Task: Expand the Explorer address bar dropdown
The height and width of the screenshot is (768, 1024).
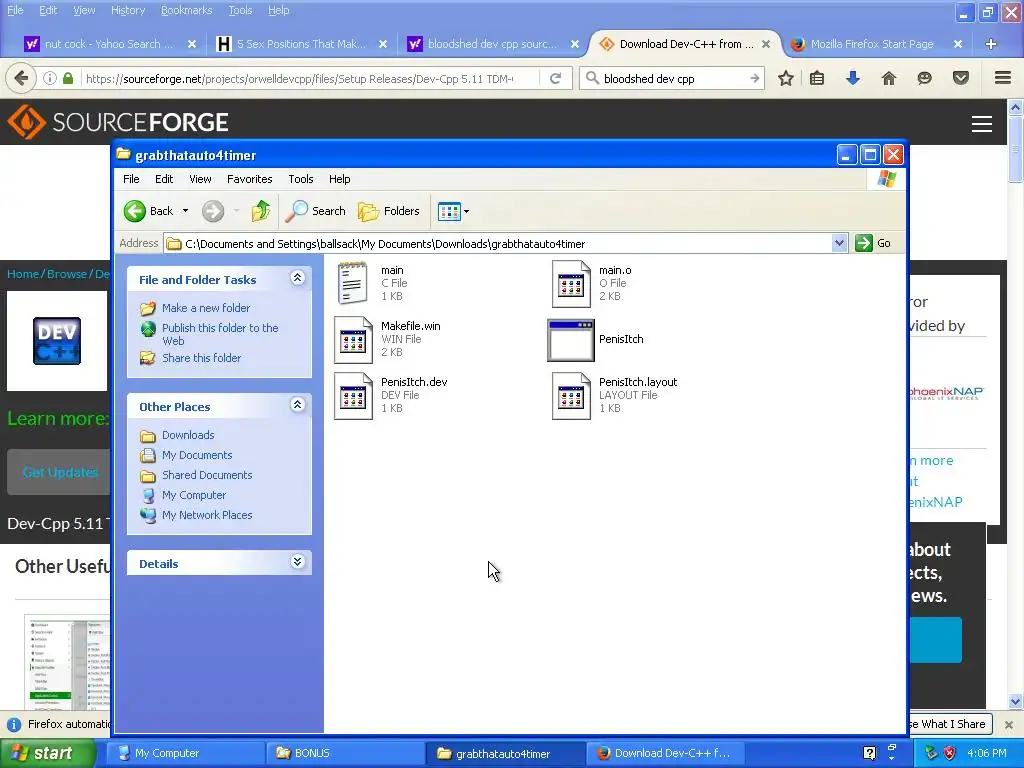Action: [x=839, y=244]
